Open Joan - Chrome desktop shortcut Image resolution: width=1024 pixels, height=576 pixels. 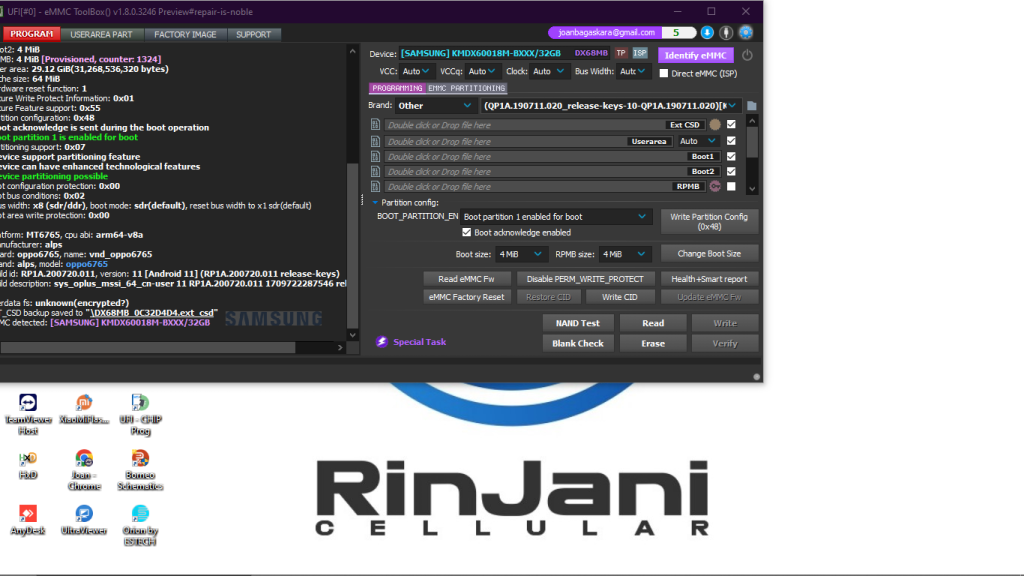[84, 470]
